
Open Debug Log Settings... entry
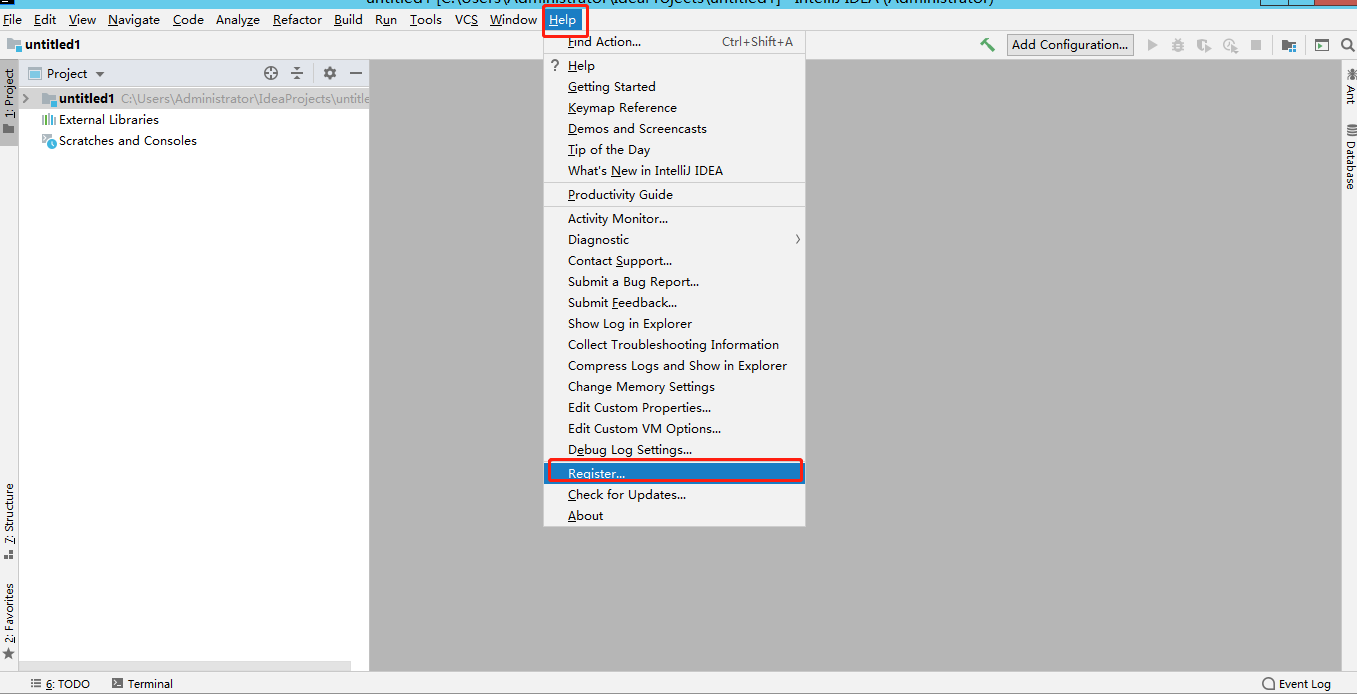click(674, 450)
